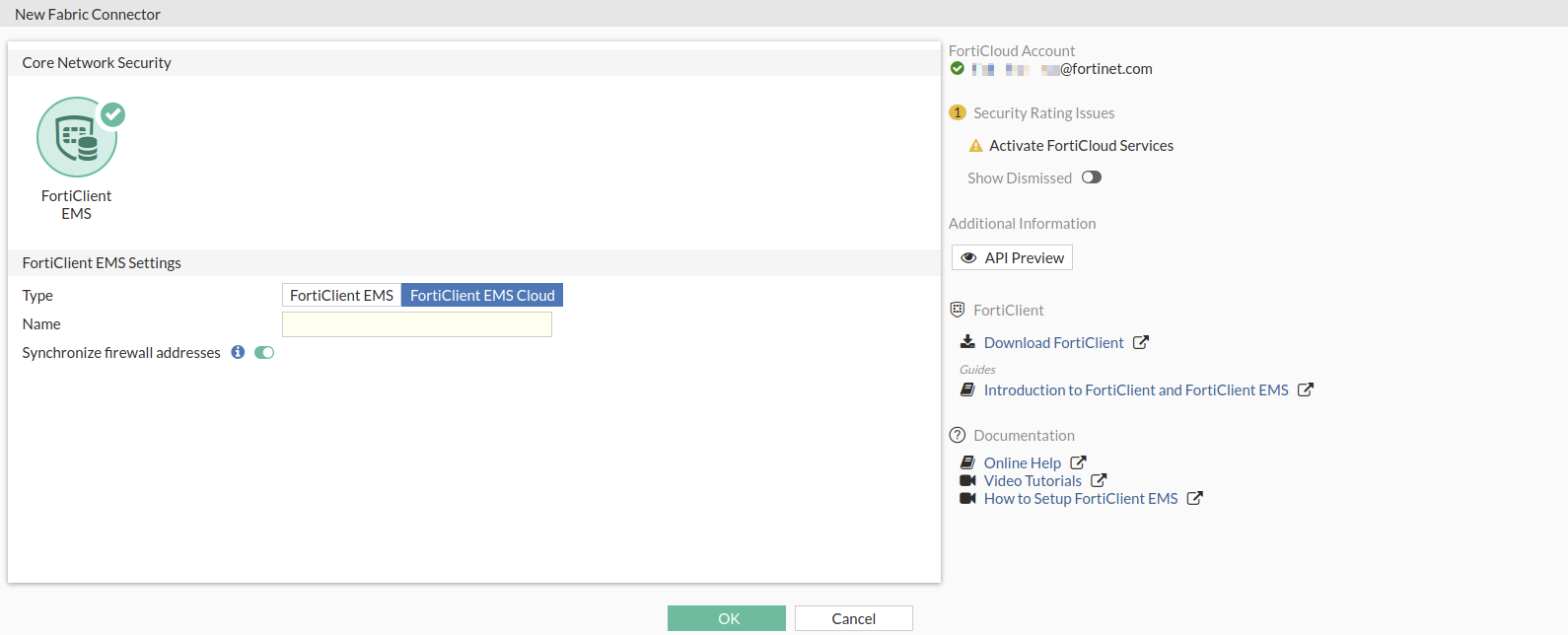1568x635 pixels.
Task: Click external link icon after How to Setup FortiClient EMS
Action: (x=1195, y=498)
